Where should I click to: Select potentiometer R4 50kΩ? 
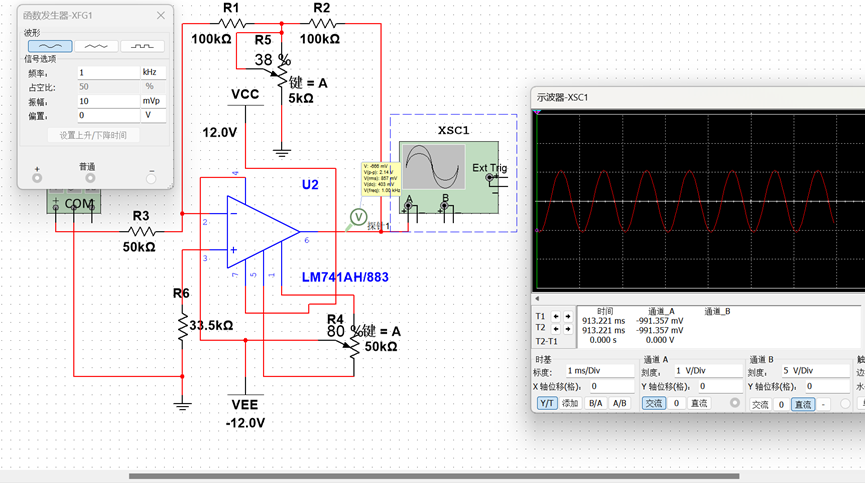(x=354, y=346)
